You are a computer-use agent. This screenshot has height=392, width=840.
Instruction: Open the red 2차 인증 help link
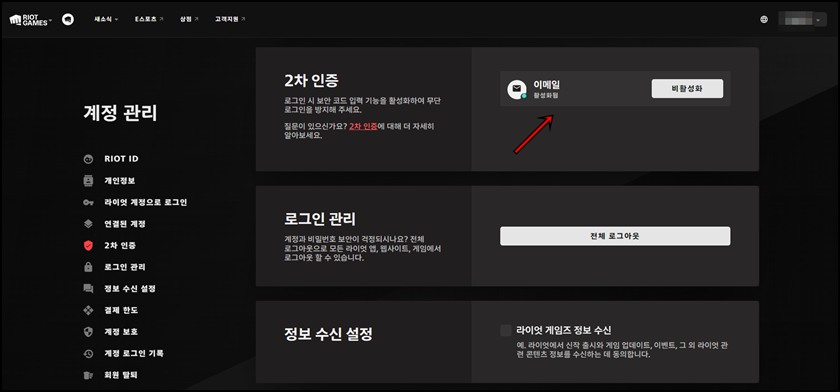tap(363, 126)
